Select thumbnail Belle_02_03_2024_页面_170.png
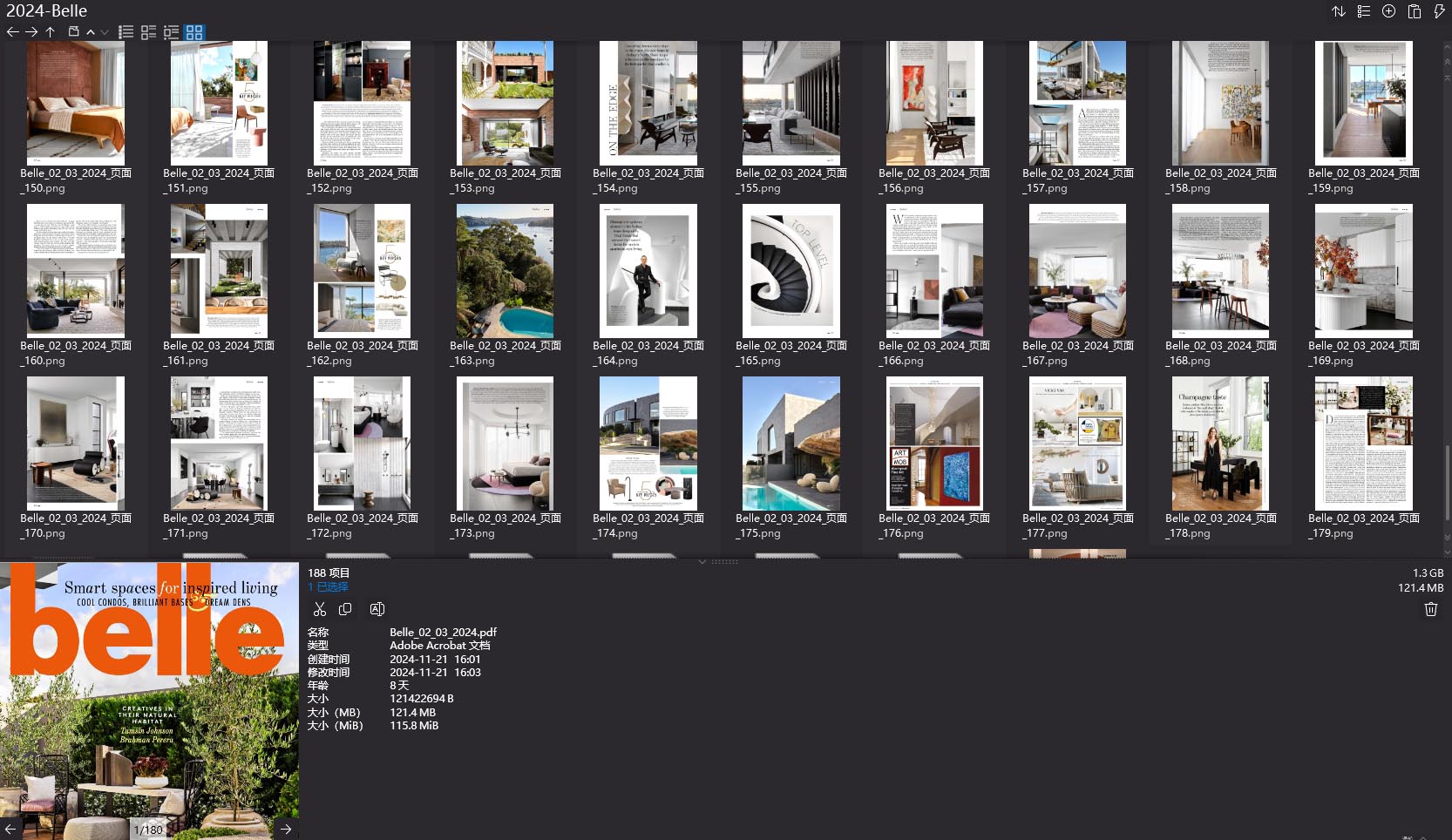Image resolution: width=1452 pixels, height=840 pixels. 76,444
